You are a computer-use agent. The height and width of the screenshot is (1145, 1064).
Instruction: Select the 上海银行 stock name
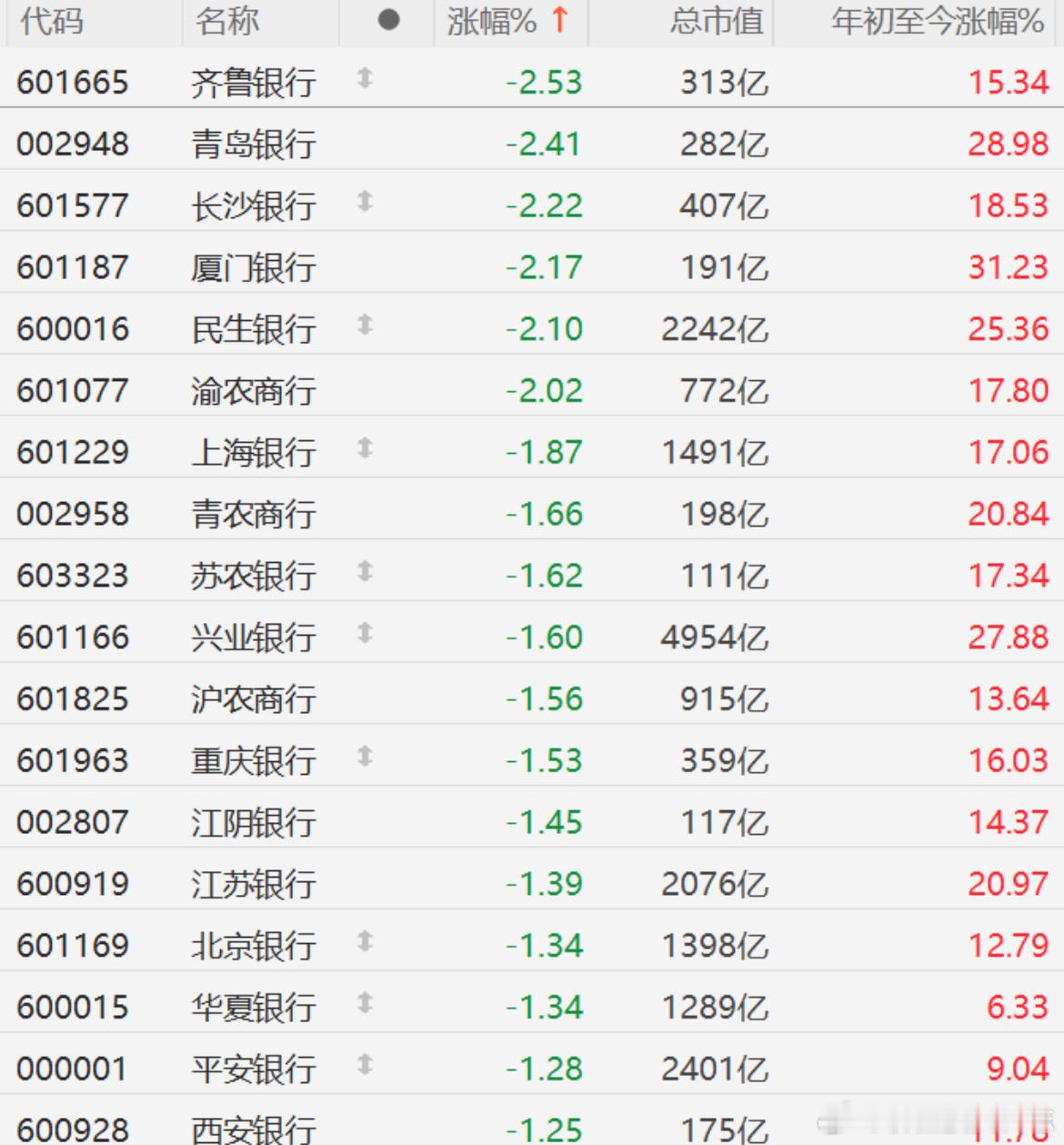(x=254, y=452)
